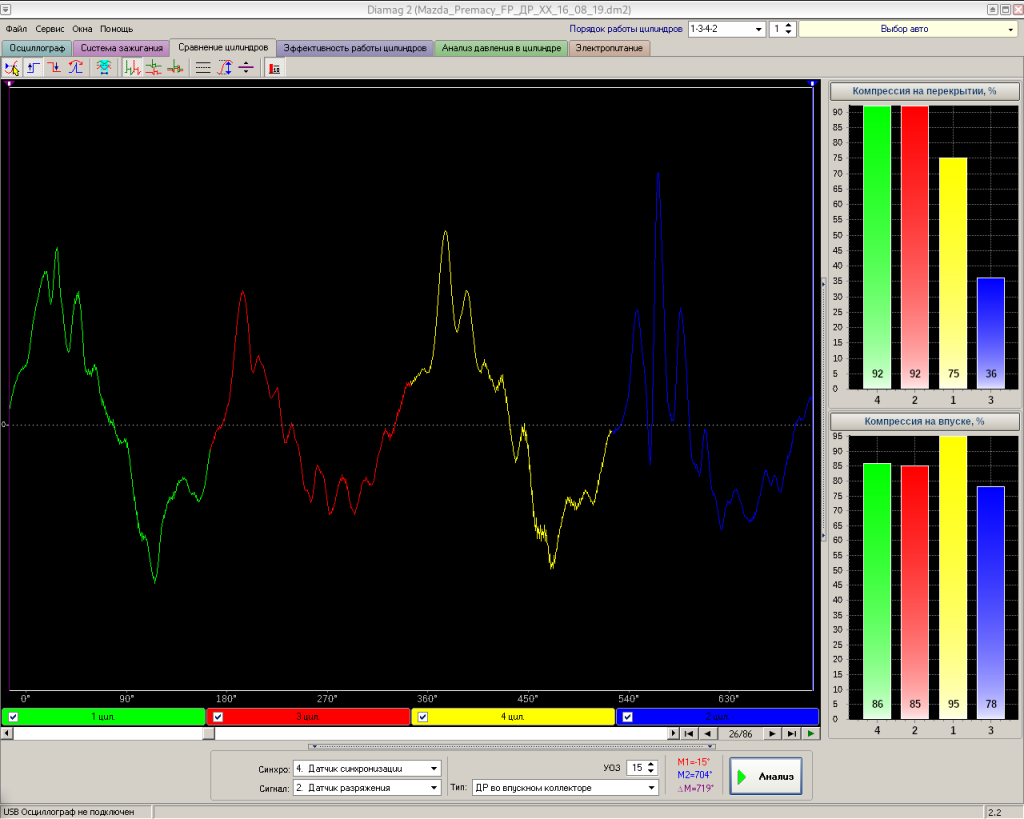Click the horizontal scrollbar left arrow

pos(7,733)
